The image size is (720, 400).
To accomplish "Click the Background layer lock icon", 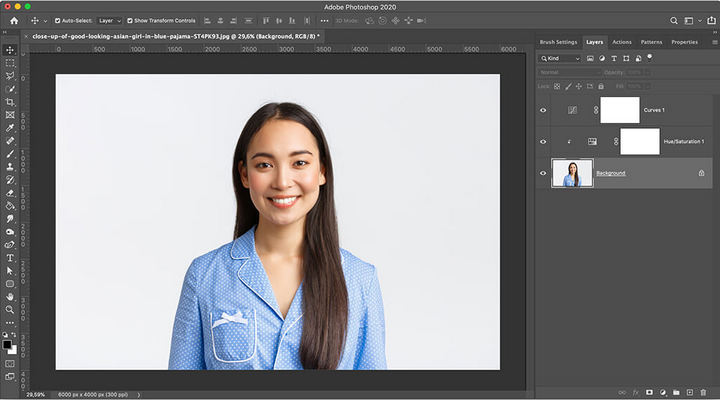I will click(x=701, y=173).
